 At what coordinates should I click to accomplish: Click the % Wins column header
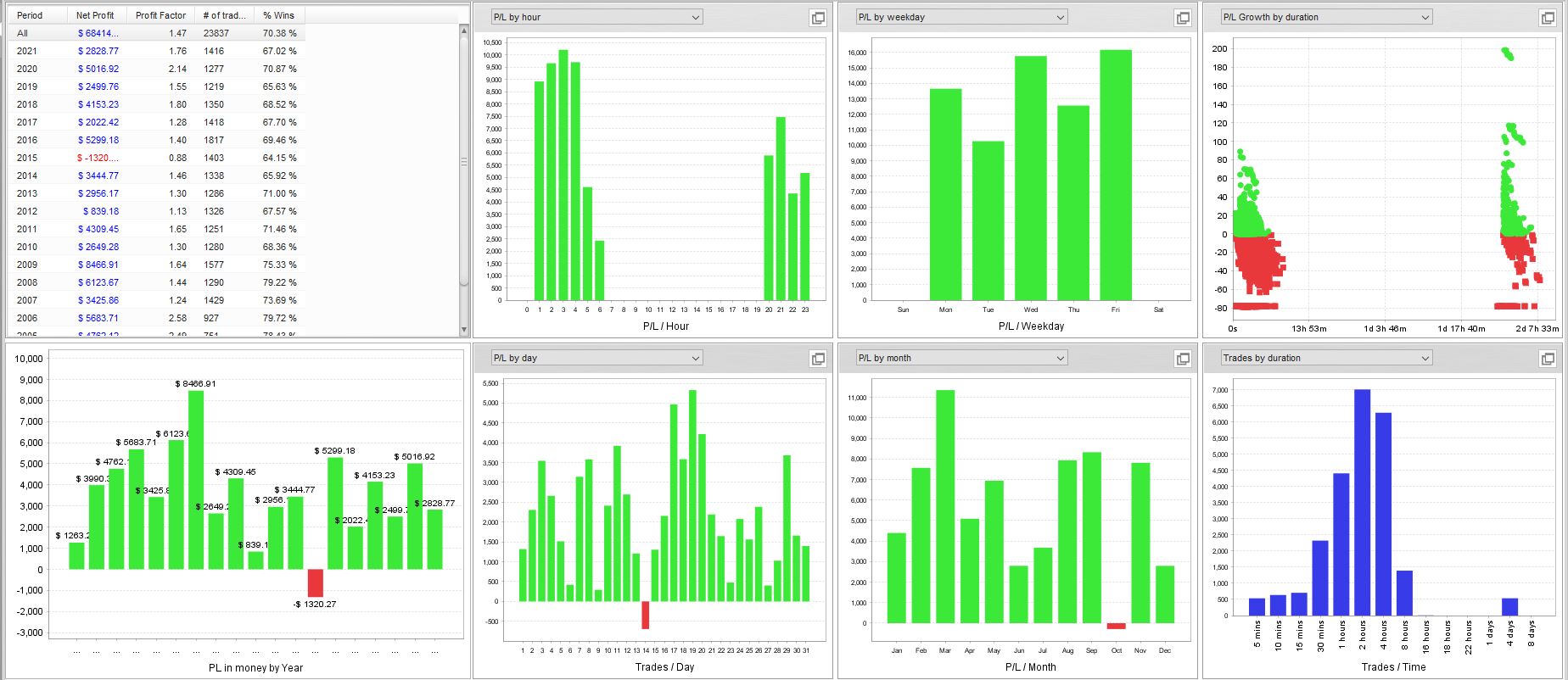279,15
